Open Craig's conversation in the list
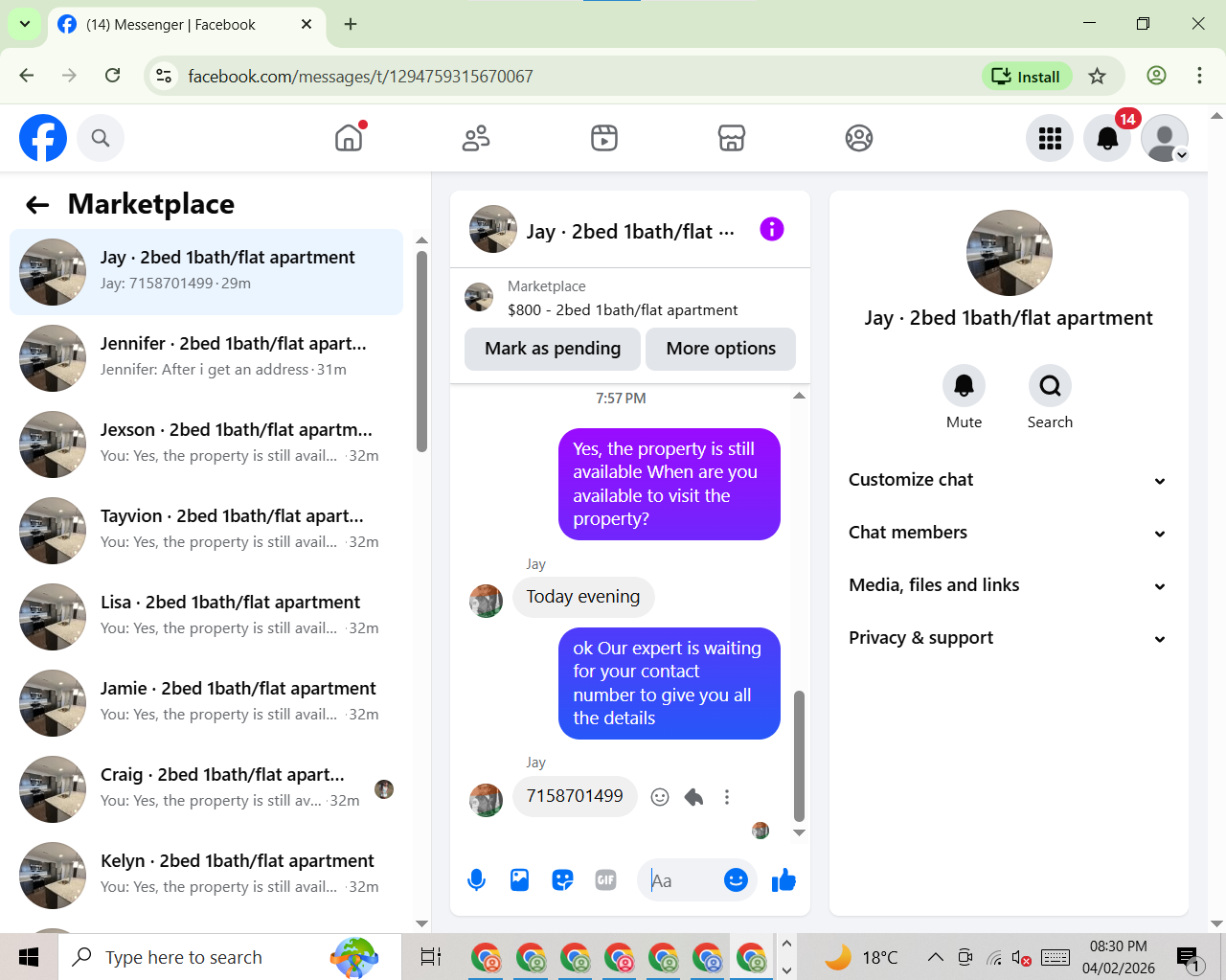The height and width of the screenshot is (980, 1226). point(206,789)
